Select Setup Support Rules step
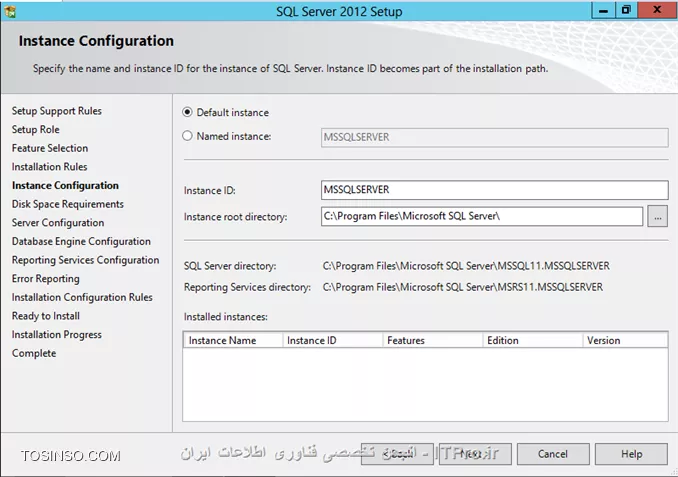Screen dimensions: 678x477 [x=57, y=111]
